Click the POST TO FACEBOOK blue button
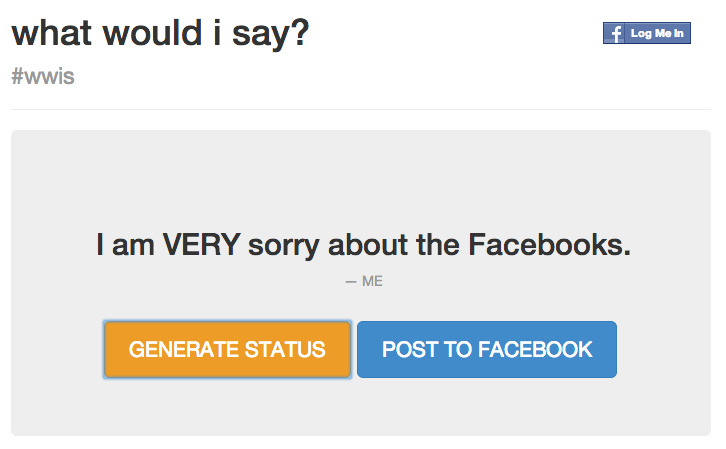726x449 pixels. coord(487,349)
